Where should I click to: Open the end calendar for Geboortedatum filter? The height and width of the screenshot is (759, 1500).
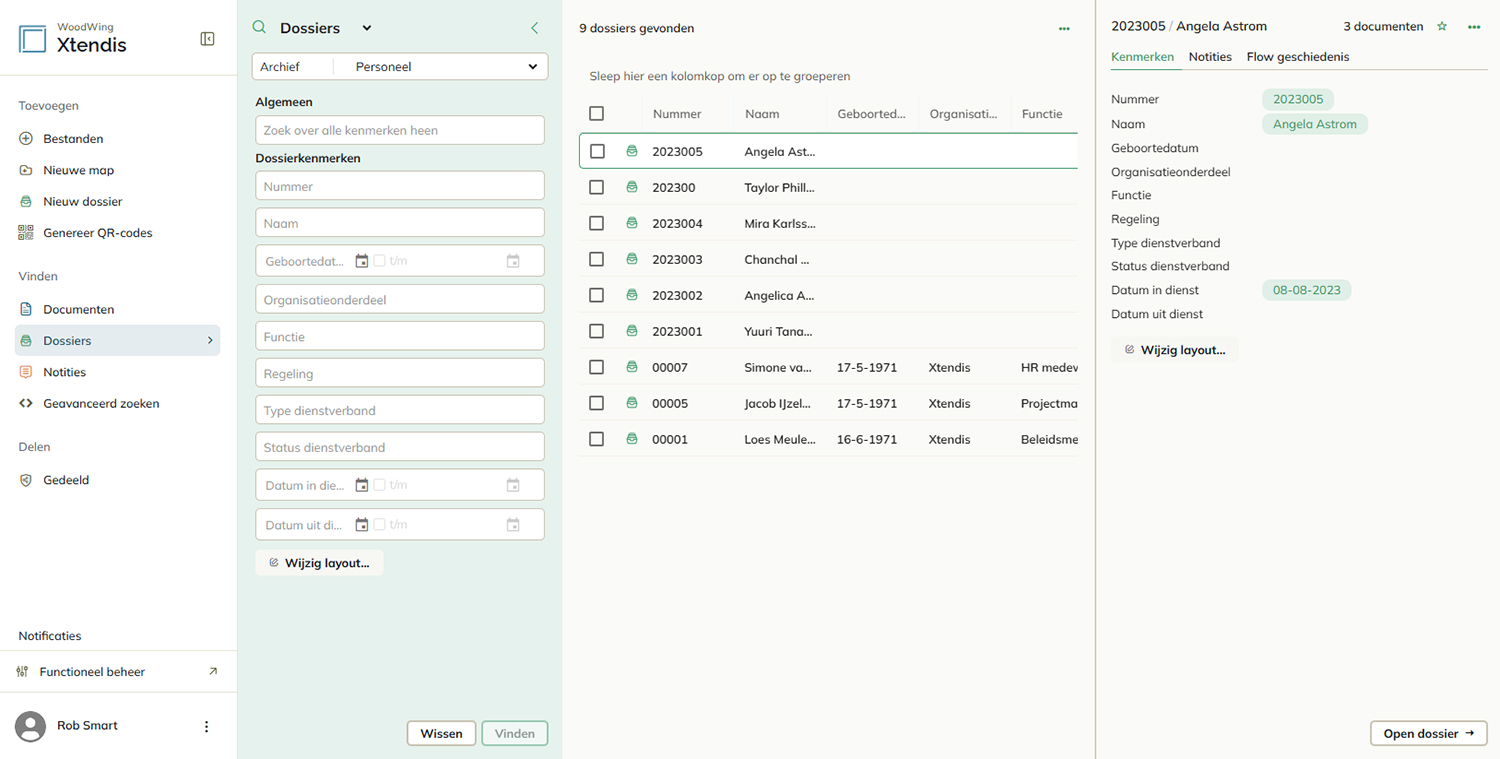(513, 261)
